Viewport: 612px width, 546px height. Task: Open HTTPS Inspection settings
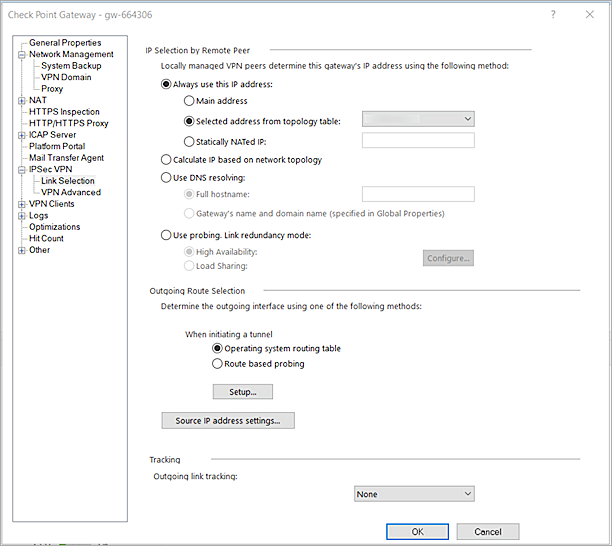point(64,112)
